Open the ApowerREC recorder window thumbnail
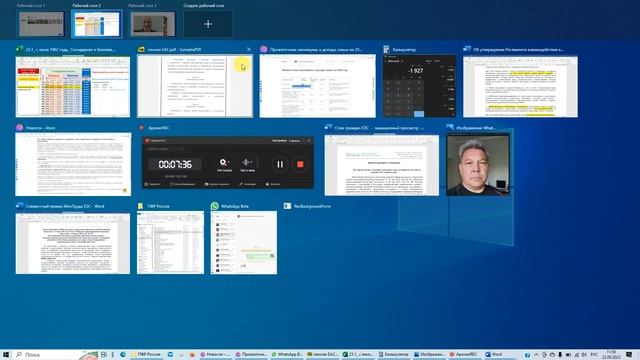The height and width of the screenshot is (360, 640). pos(228,162)
